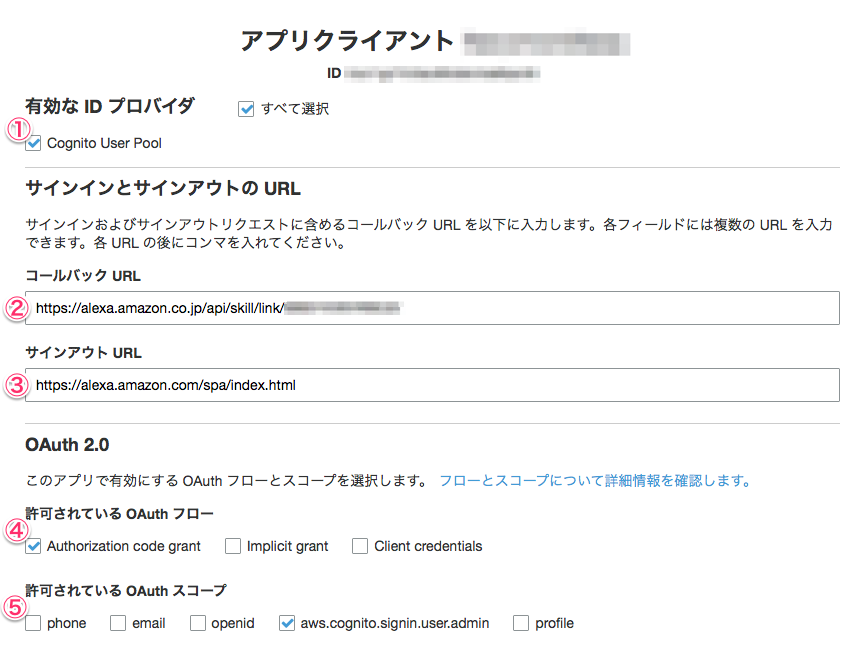The height and width of the screenshot is (663, 863).
Task: Open フローとスコープについて詳細情報を確認します link
Action: coord(595,480)
